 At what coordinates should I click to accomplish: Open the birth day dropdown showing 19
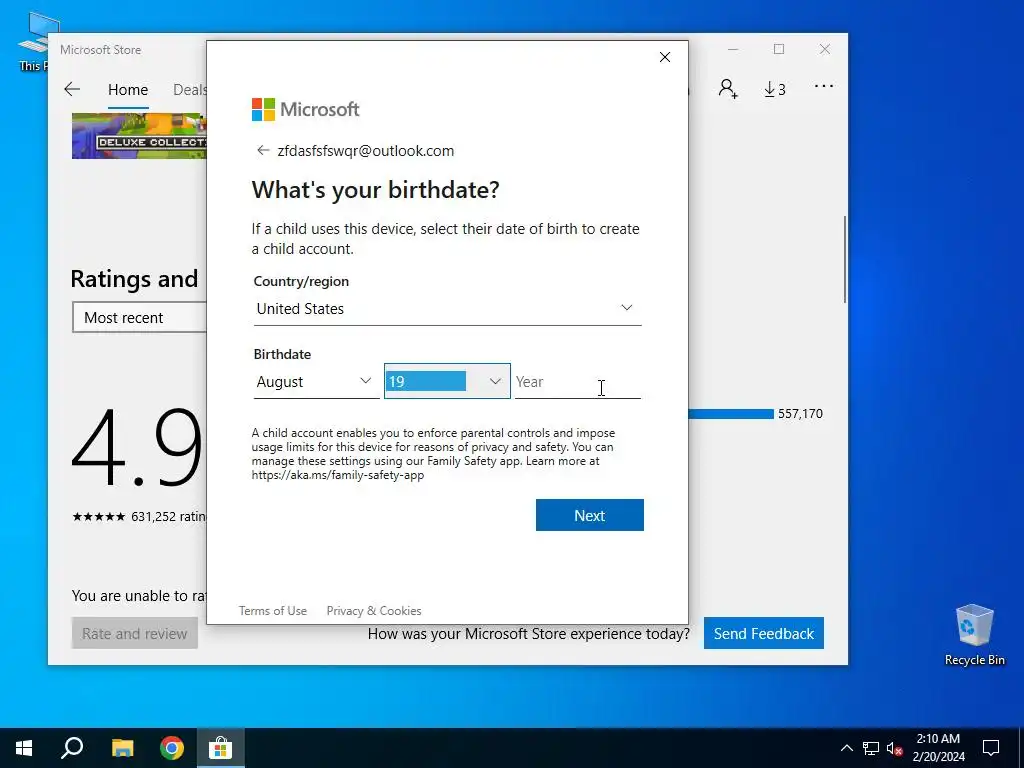tap(447, 381)
